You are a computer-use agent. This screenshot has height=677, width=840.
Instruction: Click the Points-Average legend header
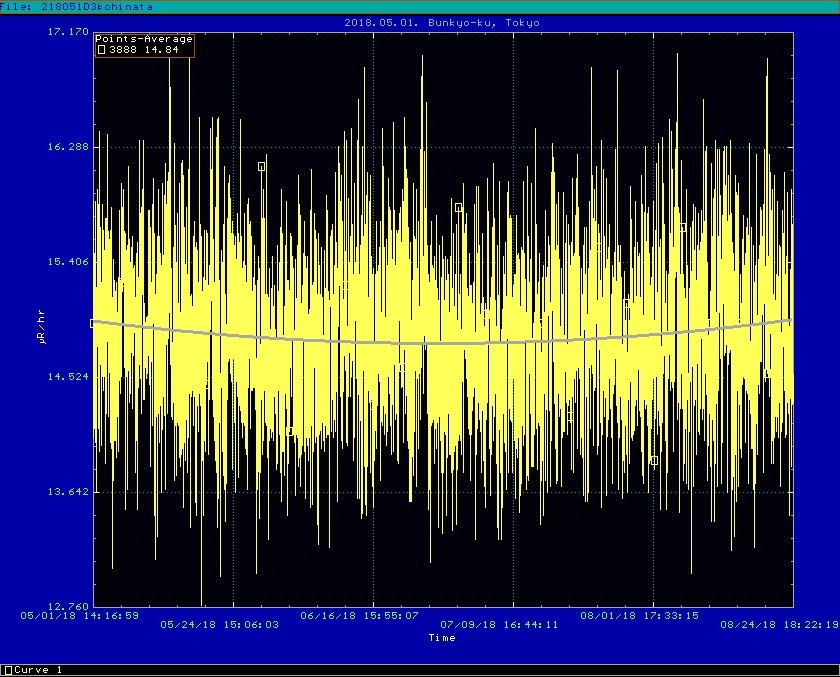click(144, 38)
